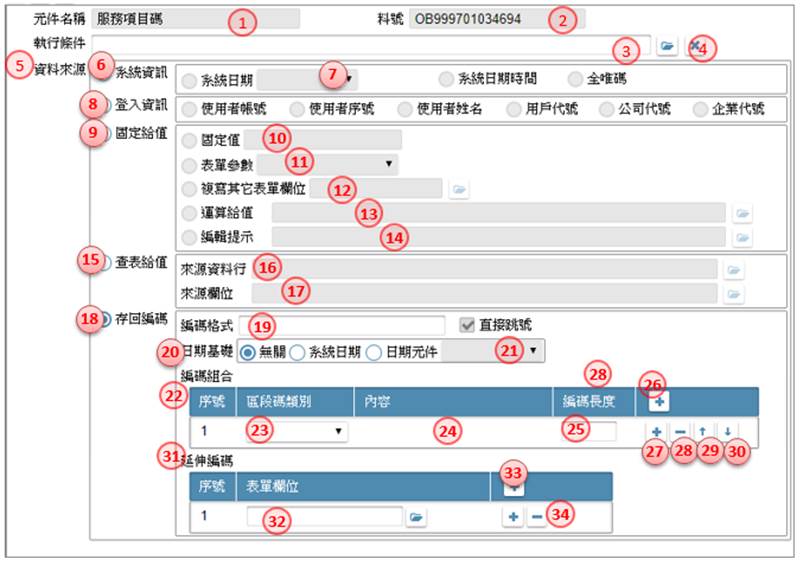The width and height of the screenshot is (803, 565).
Task: Add row via plus in 編碼組合 header
Action: [x=659, y=402]
